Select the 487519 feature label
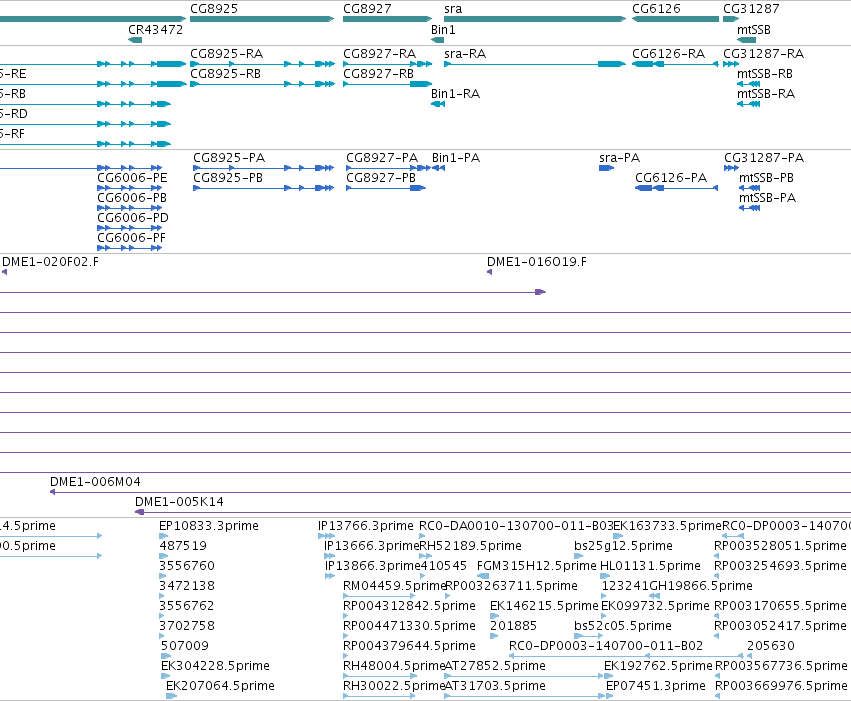This screenshot has width=851, height=701. [x=183, y=546]
